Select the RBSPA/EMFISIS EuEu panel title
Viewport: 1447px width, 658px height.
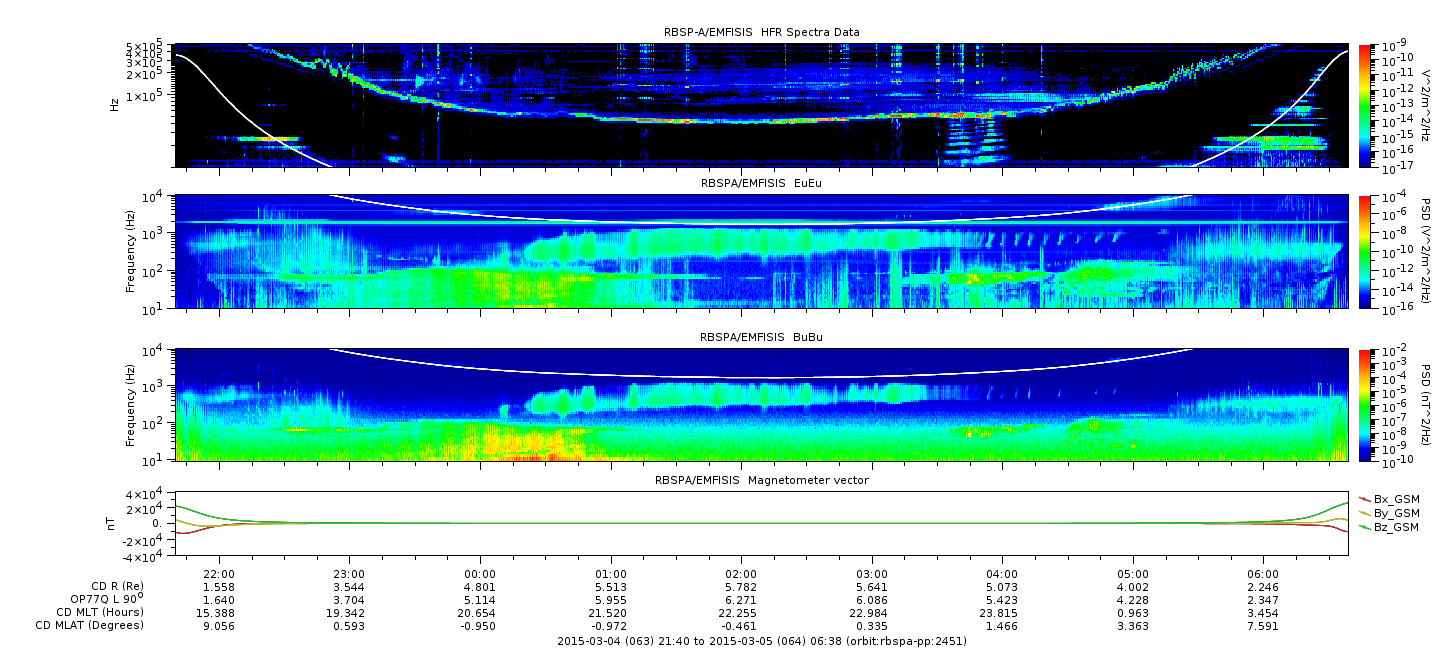point(761,184)
